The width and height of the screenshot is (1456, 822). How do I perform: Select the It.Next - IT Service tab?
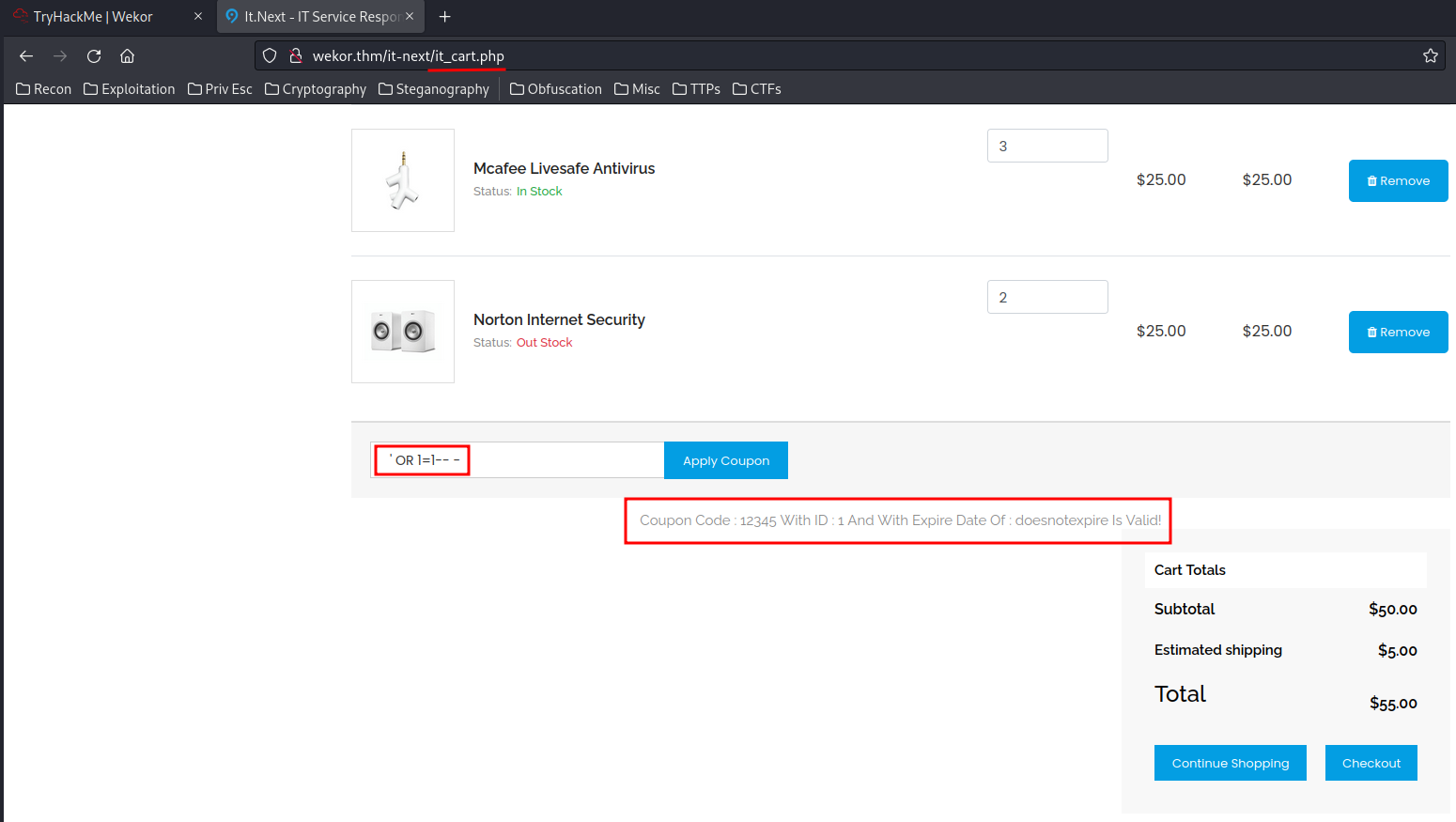pos(322,17)
